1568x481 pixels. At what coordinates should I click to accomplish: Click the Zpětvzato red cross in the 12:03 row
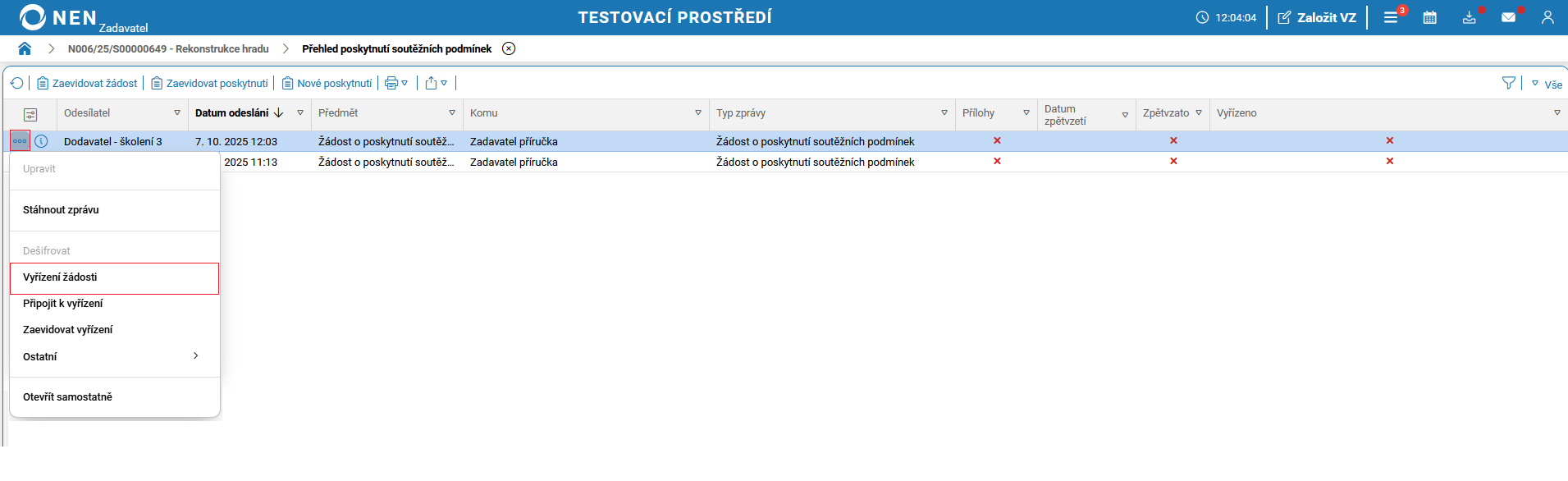point(1173,141)
